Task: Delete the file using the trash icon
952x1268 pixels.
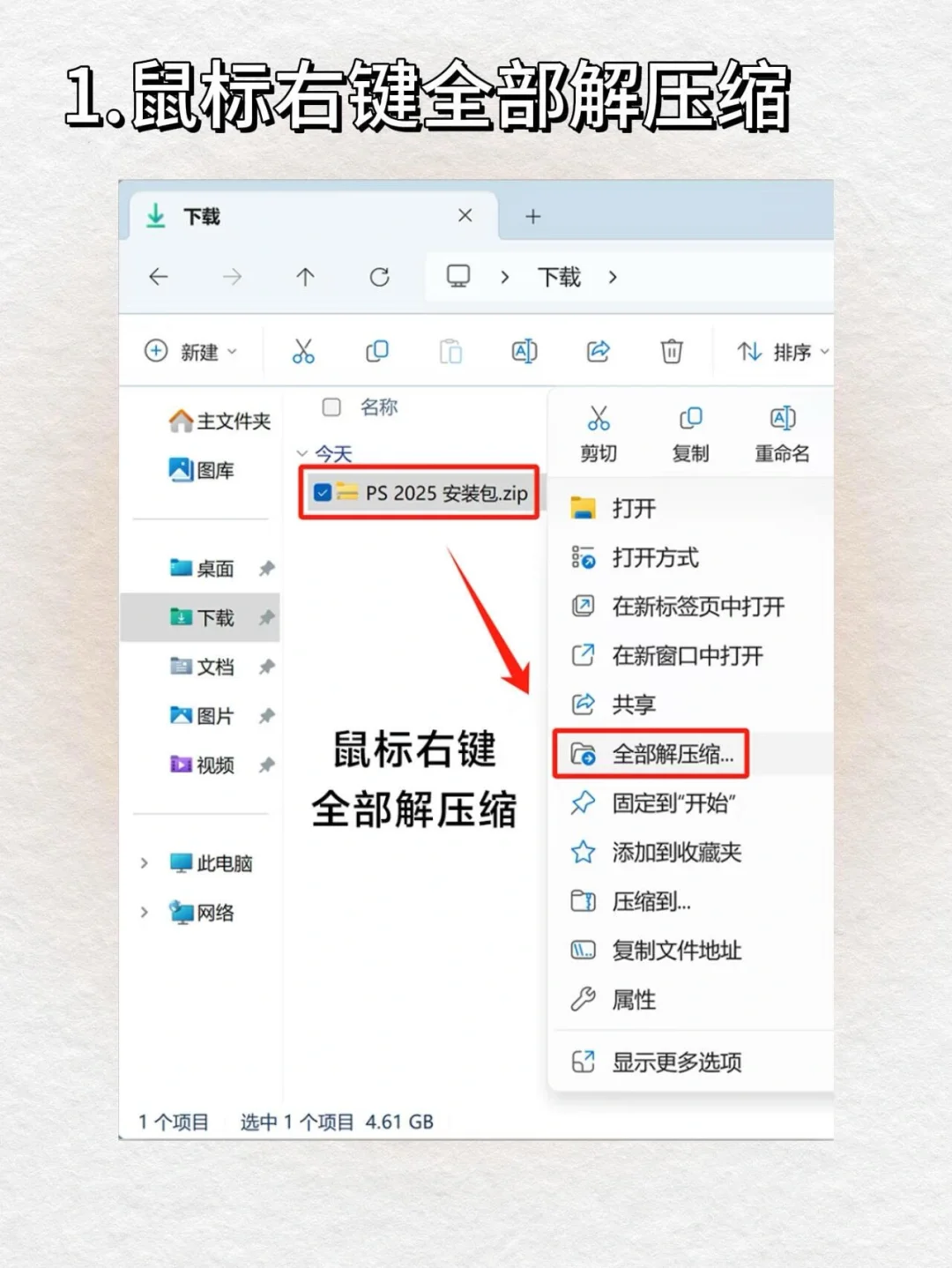Action: [x=672, y=351]
